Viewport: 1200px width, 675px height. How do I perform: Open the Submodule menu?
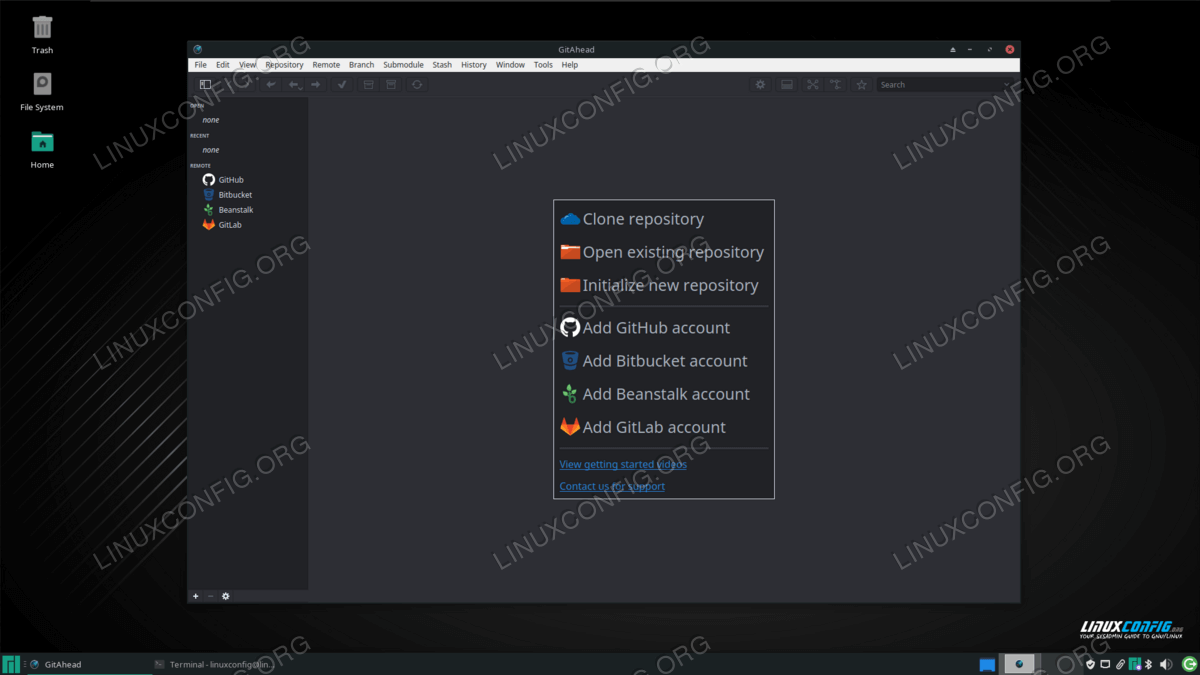pyautogui.click(x=404, y=65)
